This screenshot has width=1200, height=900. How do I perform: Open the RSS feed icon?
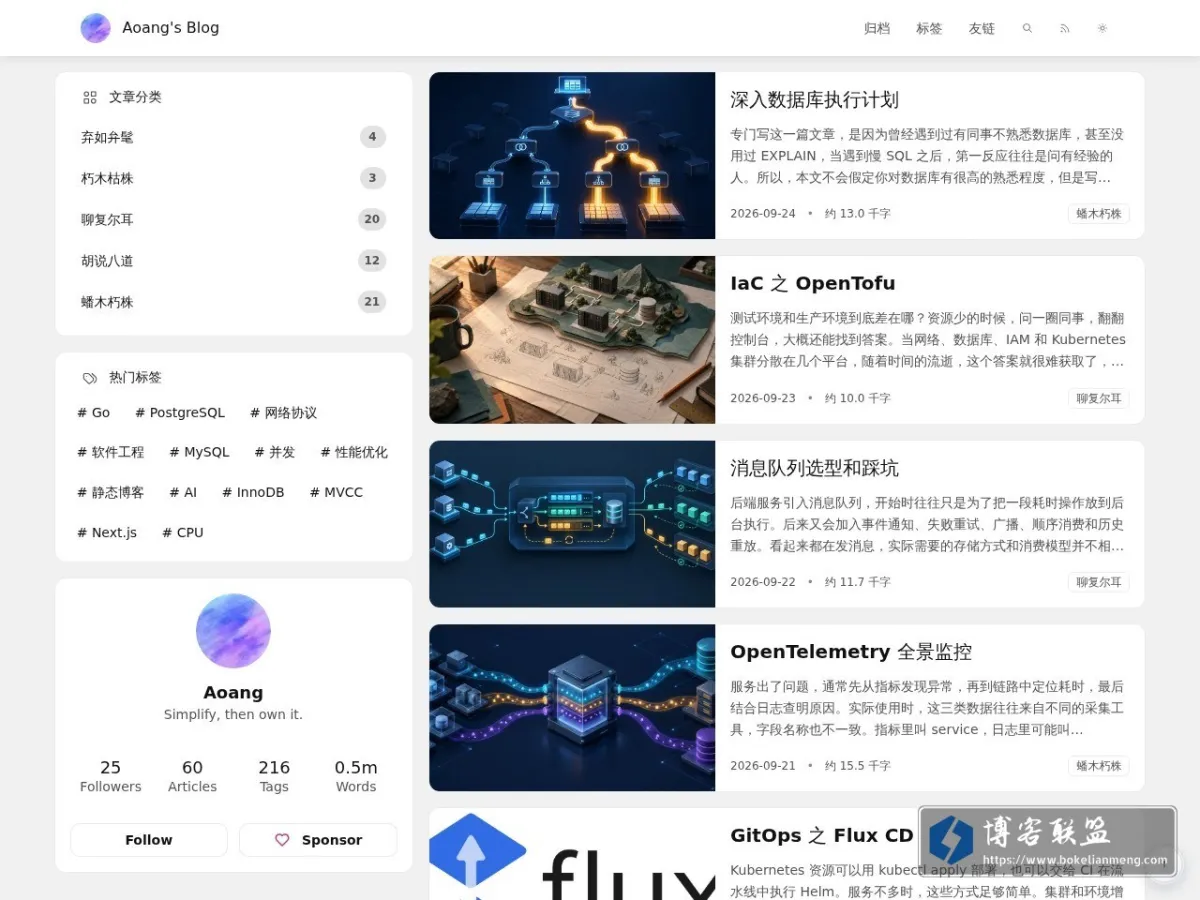point(1065,28)
